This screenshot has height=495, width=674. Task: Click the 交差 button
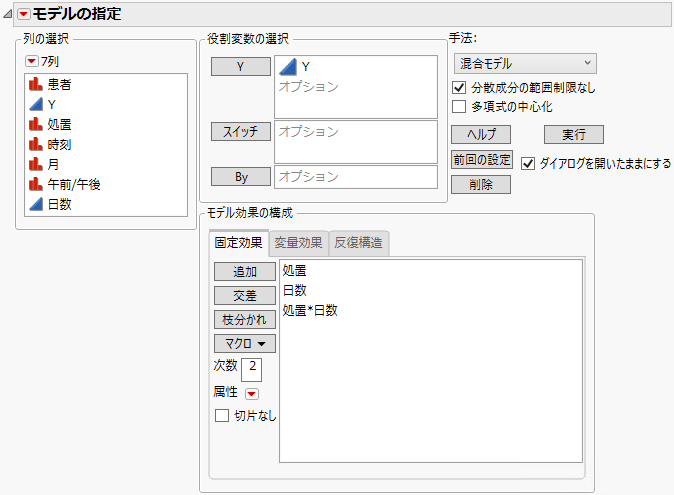pyautogui.click(x=244, y=296)
